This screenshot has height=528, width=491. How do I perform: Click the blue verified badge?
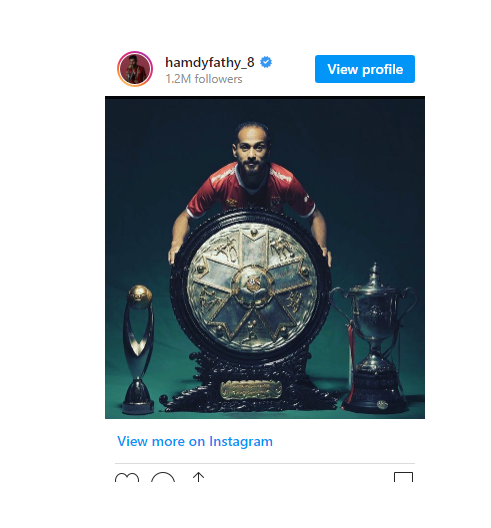click(266, 62)
